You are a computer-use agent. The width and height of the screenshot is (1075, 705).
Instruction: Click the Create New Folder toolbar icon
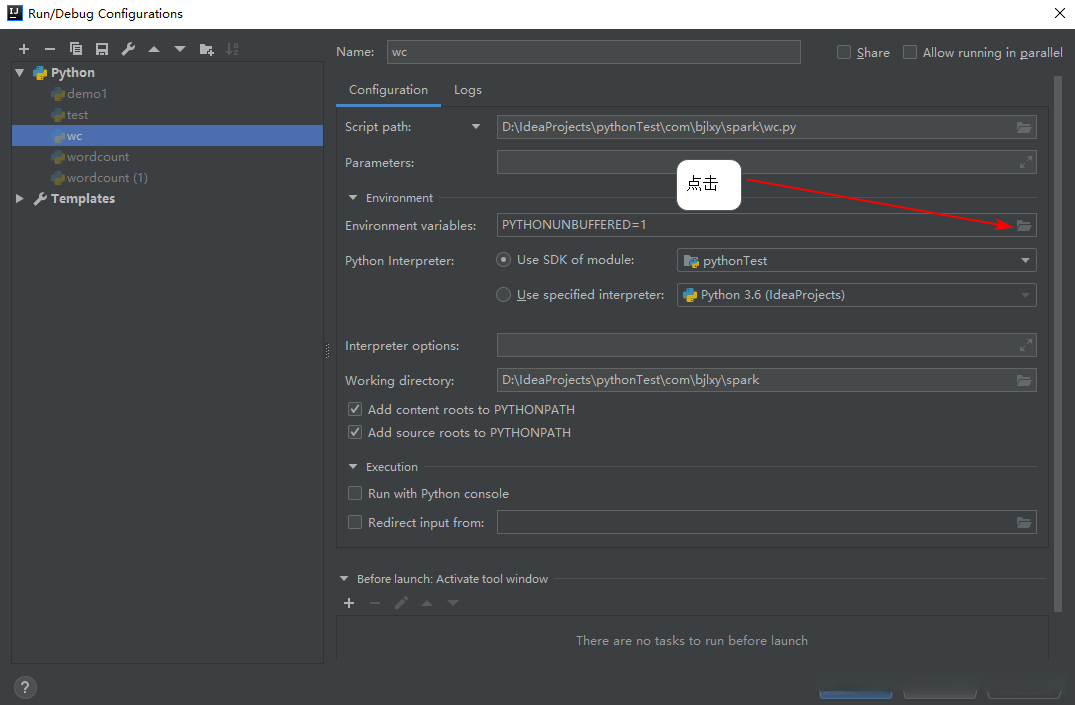pyautogui.click(x=206, y=49)
